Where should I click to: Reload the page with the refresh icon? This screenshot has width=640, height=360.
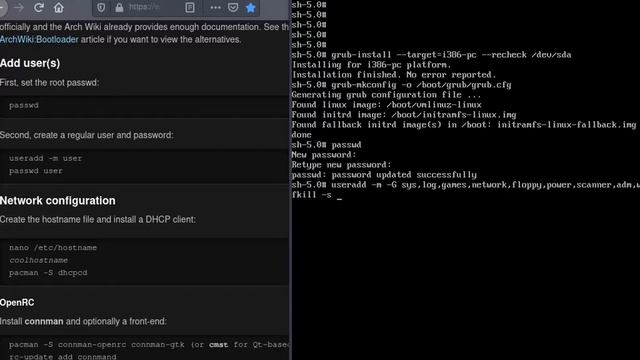(x=39, y=7)
